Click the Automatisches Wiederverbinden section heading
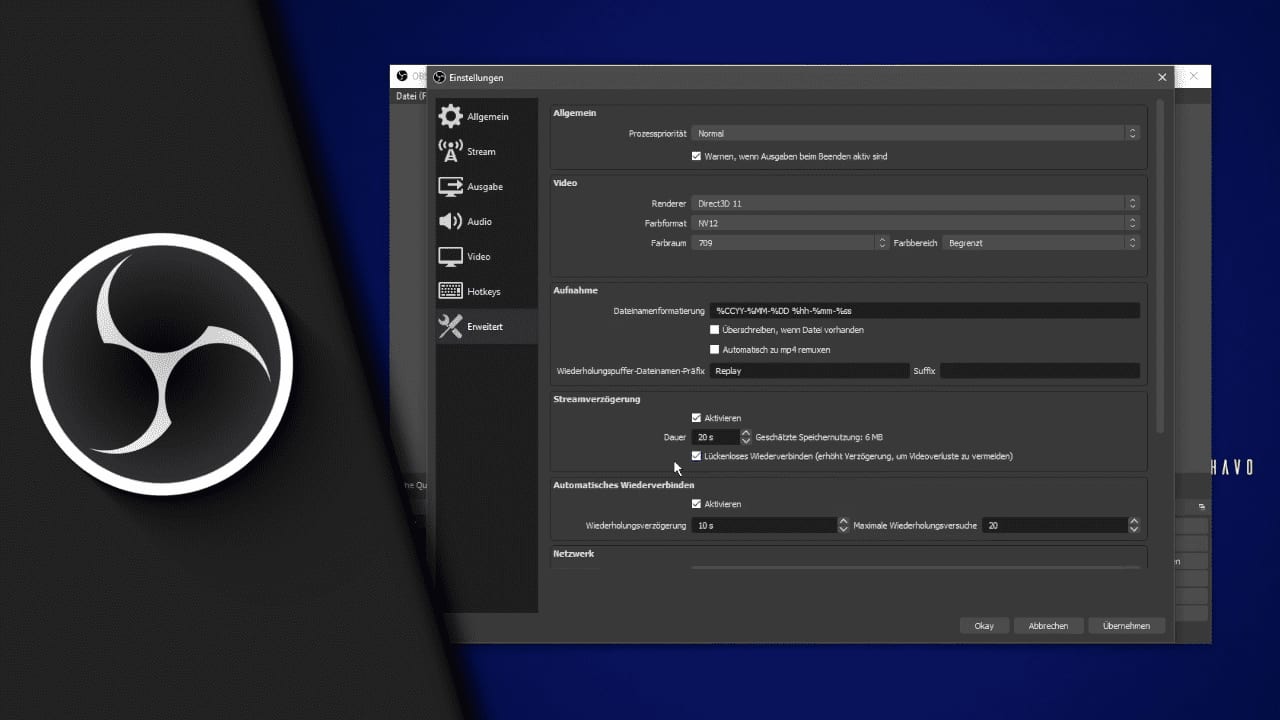This screenshot has width=1280, height=720. [624, 485]
